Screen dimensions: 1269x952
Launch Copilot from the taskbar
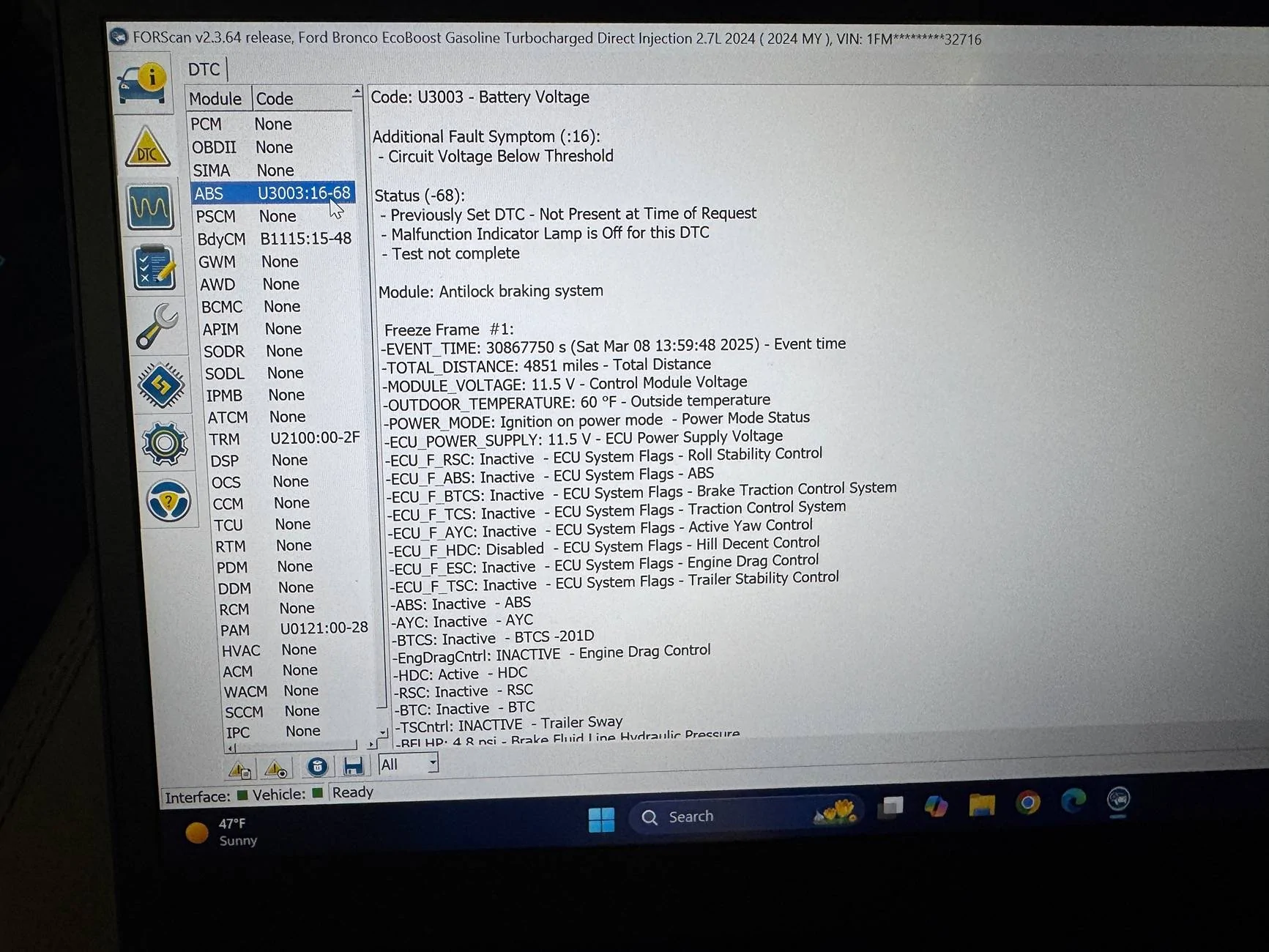936,806
